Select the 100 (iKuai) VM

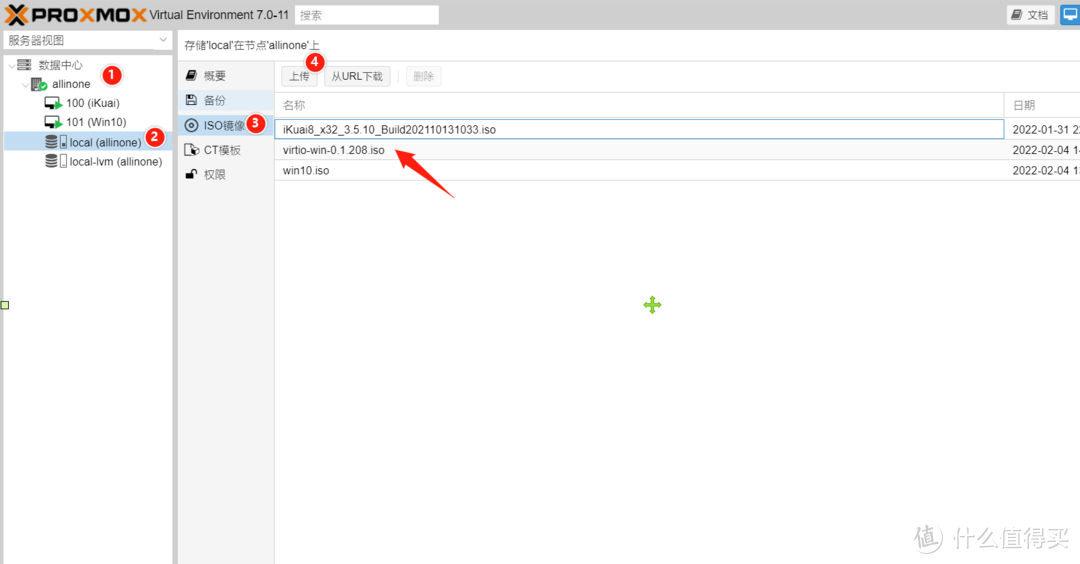coord(93,103)
